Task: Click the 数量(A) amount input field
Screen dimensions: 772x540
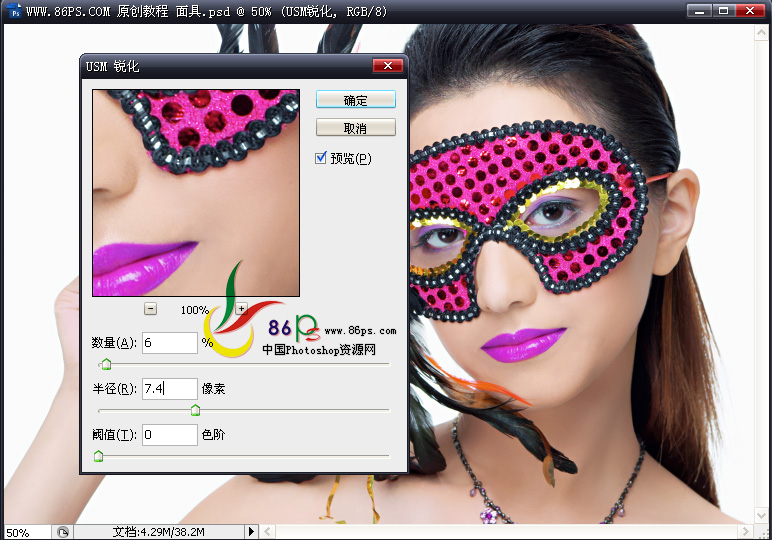Action: 170,343
